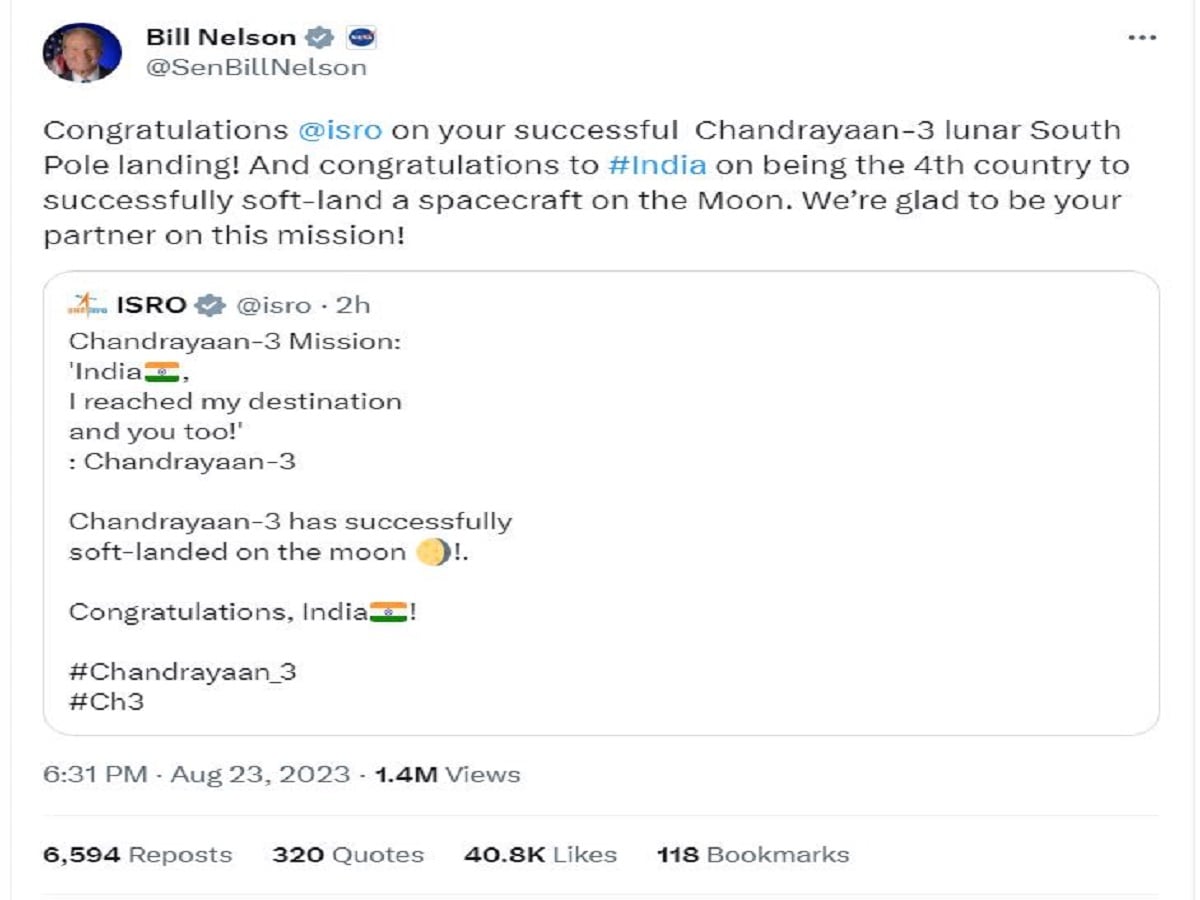Screen dimensions: 1200x900
Task: Click Bill Nelson's blue verified badge
Action: click(x=320, y=39)
